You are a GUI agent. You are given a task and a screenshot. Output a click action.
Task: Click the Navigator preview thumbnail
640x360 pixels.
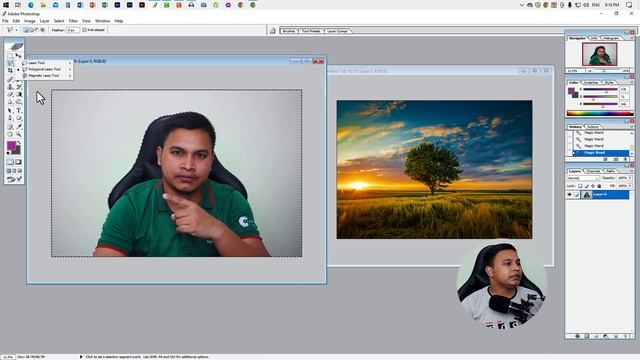(600, 54)
